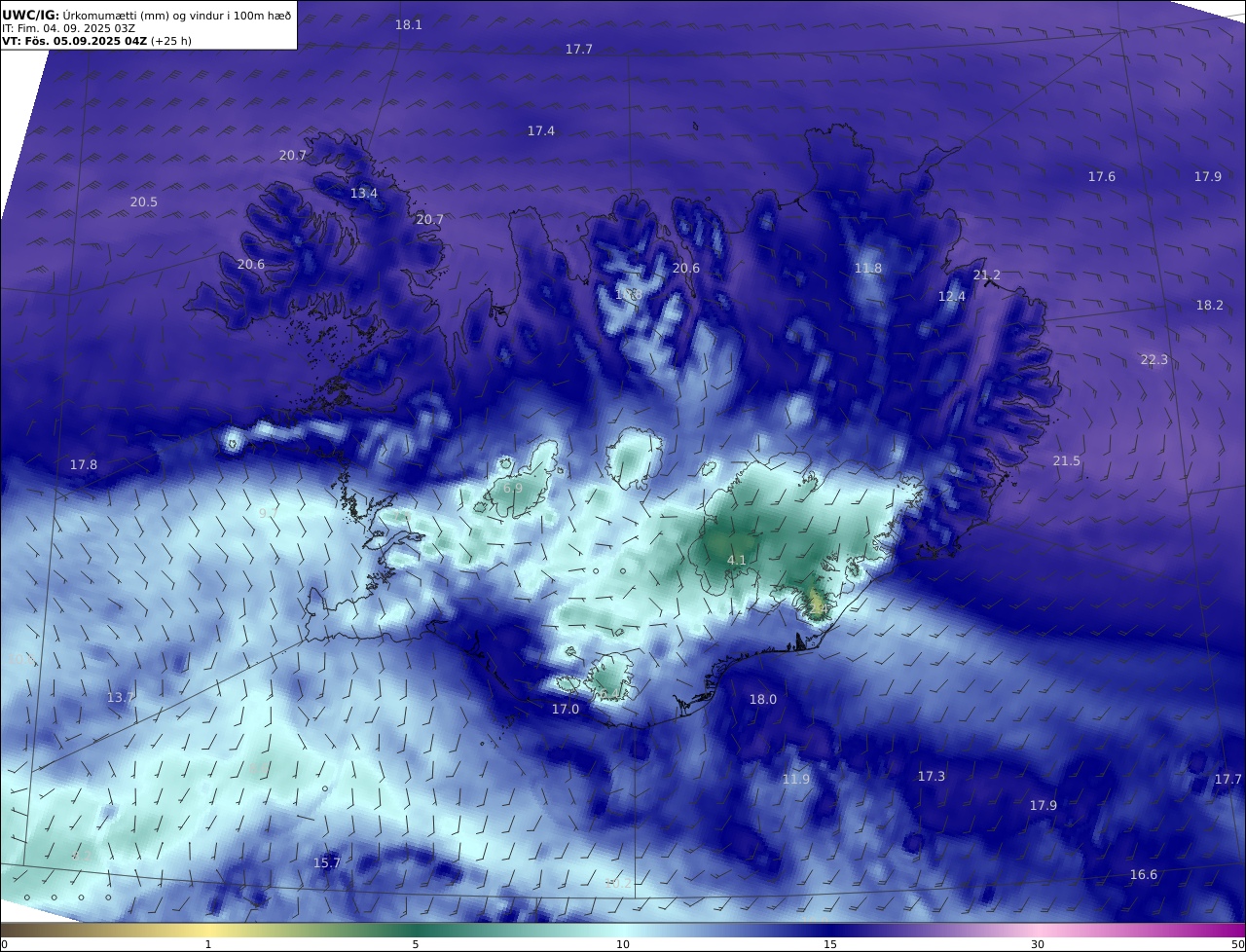Click the 17.6 value label
The width and height of the screenshot is (1246, 952).
[x=1102, y=176]
